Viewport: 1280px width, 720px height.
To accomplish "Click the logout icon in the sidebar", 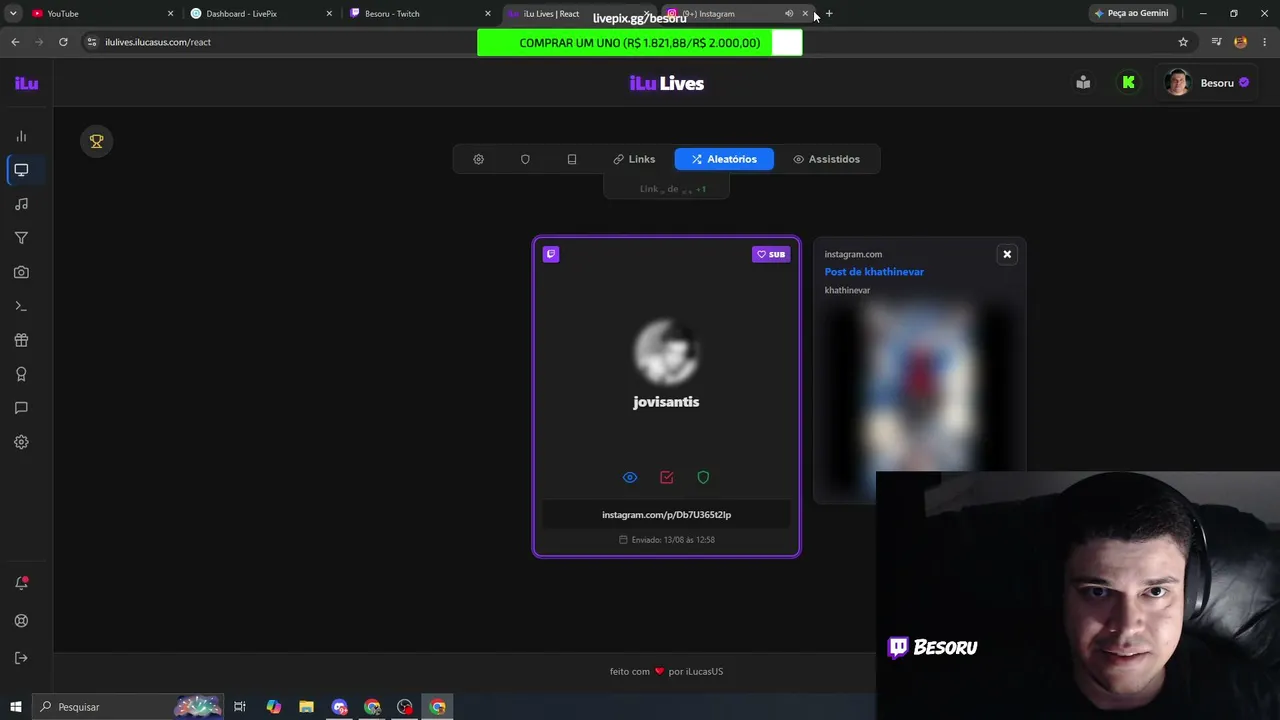I will coord(21,657).
